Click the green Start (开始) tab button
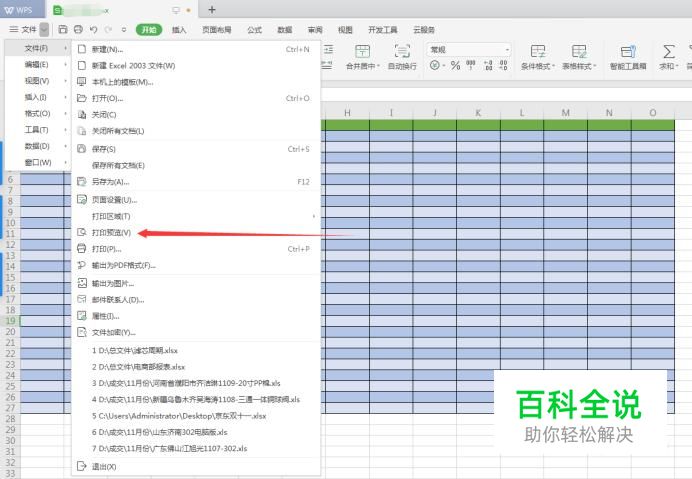 click(x=149, y=30)
